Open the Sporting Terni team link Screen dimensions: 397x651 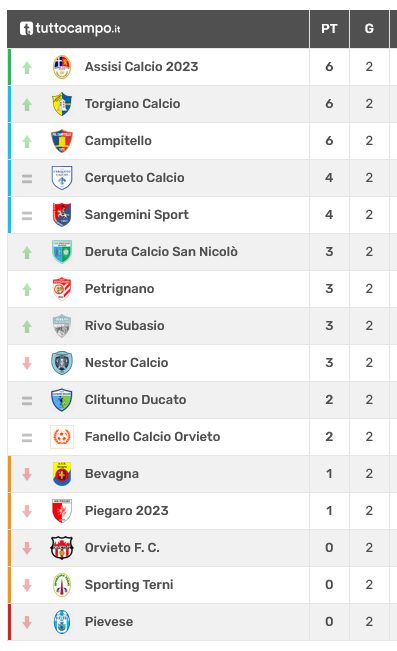(x=129, y=585)
